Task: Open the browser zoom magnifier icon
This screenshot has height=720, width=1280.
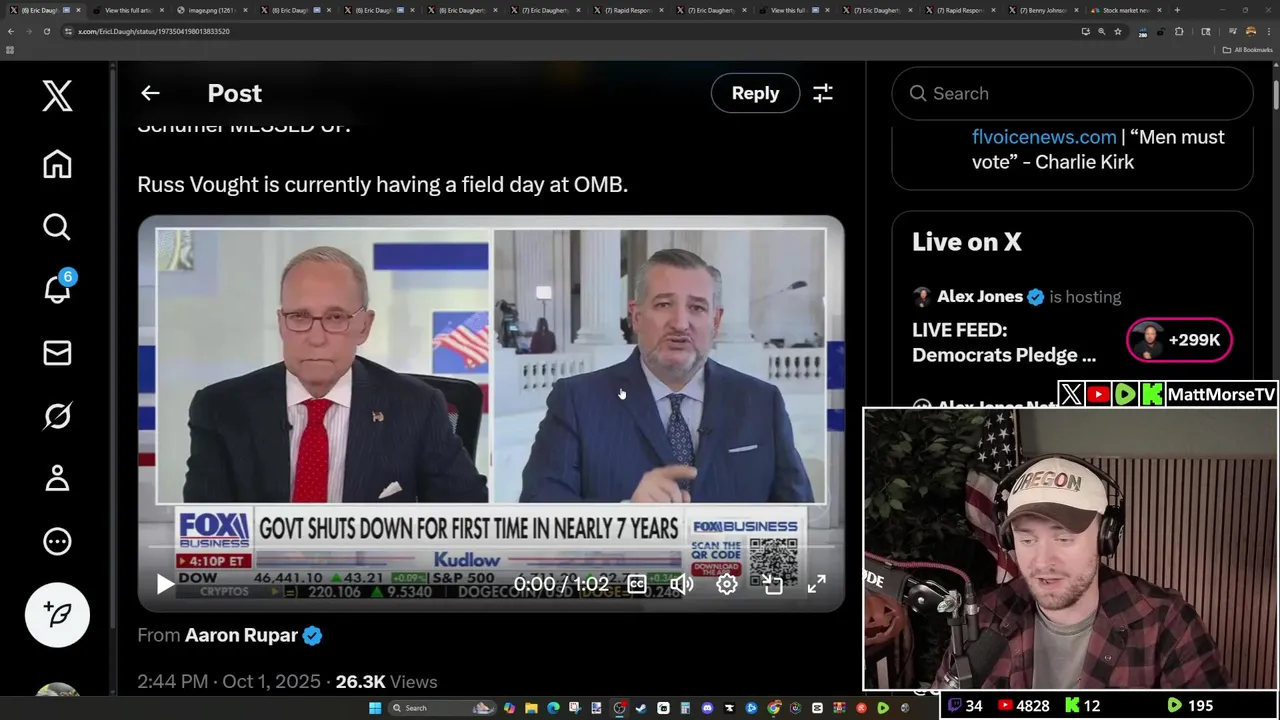Action: pyautogui.click(x=1102, y=31)
